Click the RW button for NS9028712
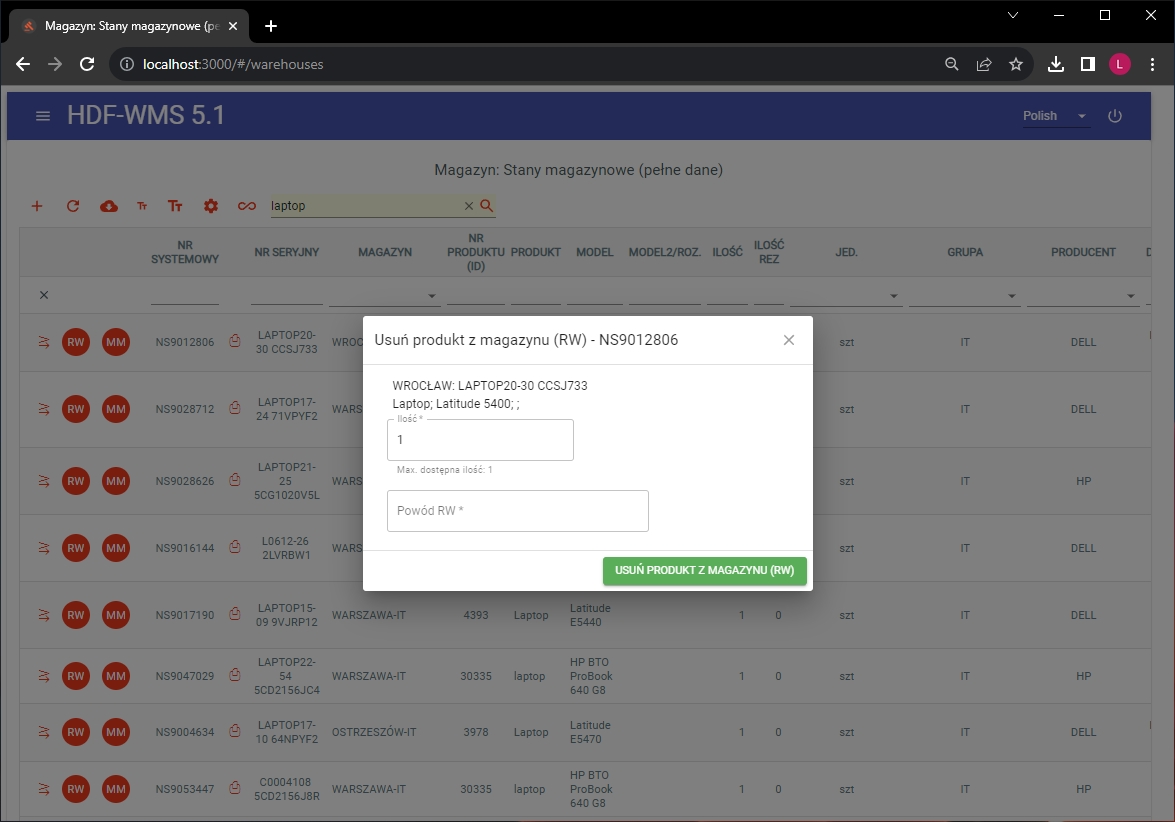The height and width of the screenshot is (822, 1175). (76, 409)
